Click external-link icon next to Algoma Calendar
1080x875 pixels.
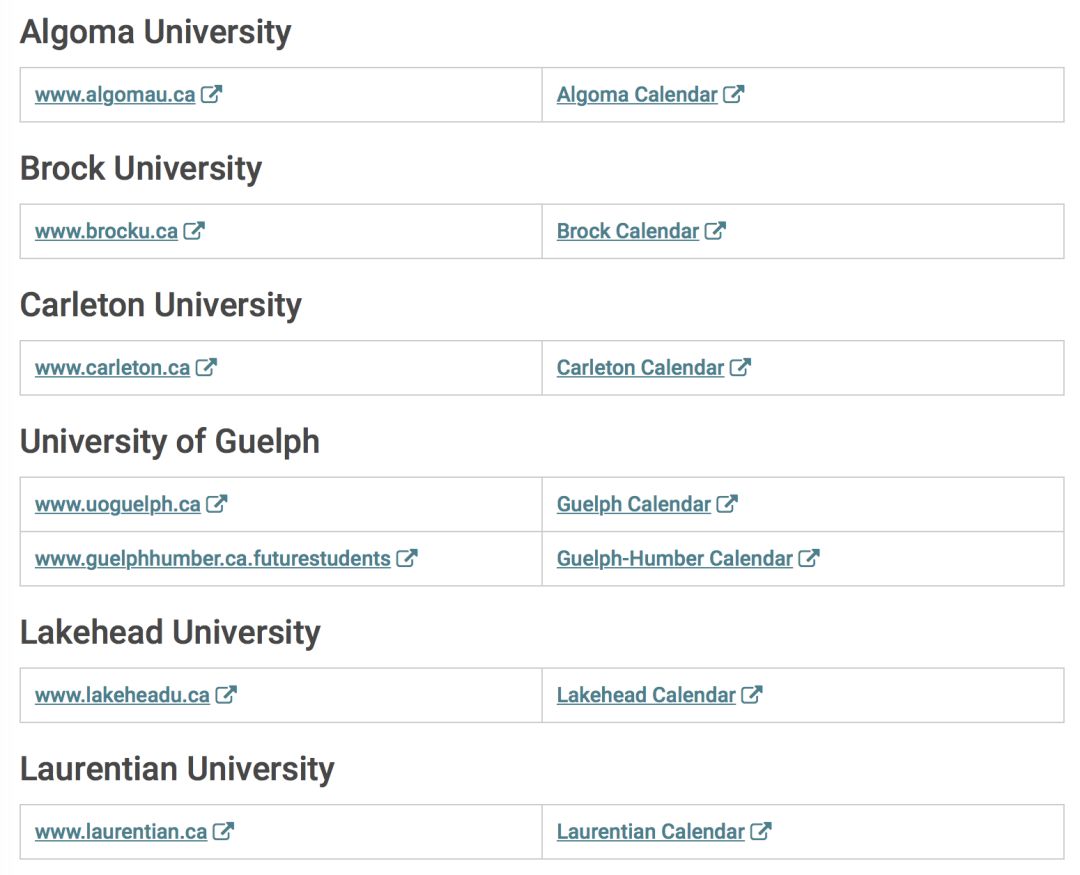click(x=734, y=94)
